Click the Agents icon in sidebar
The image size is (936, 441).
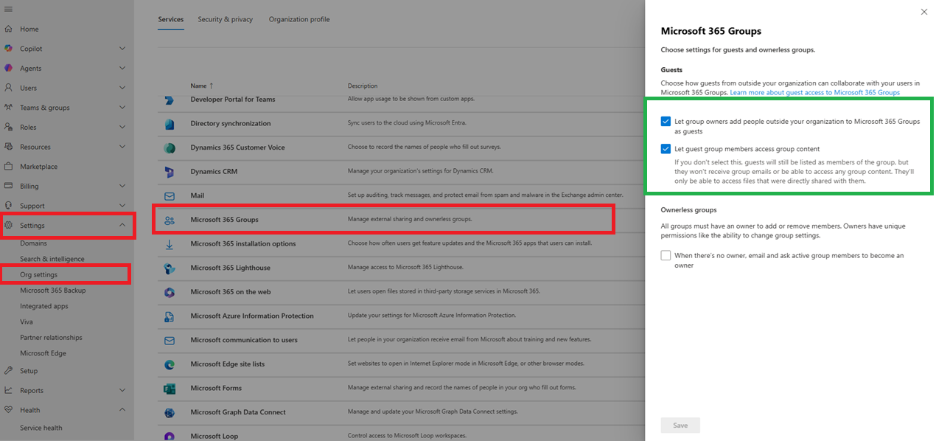point(8,69)
